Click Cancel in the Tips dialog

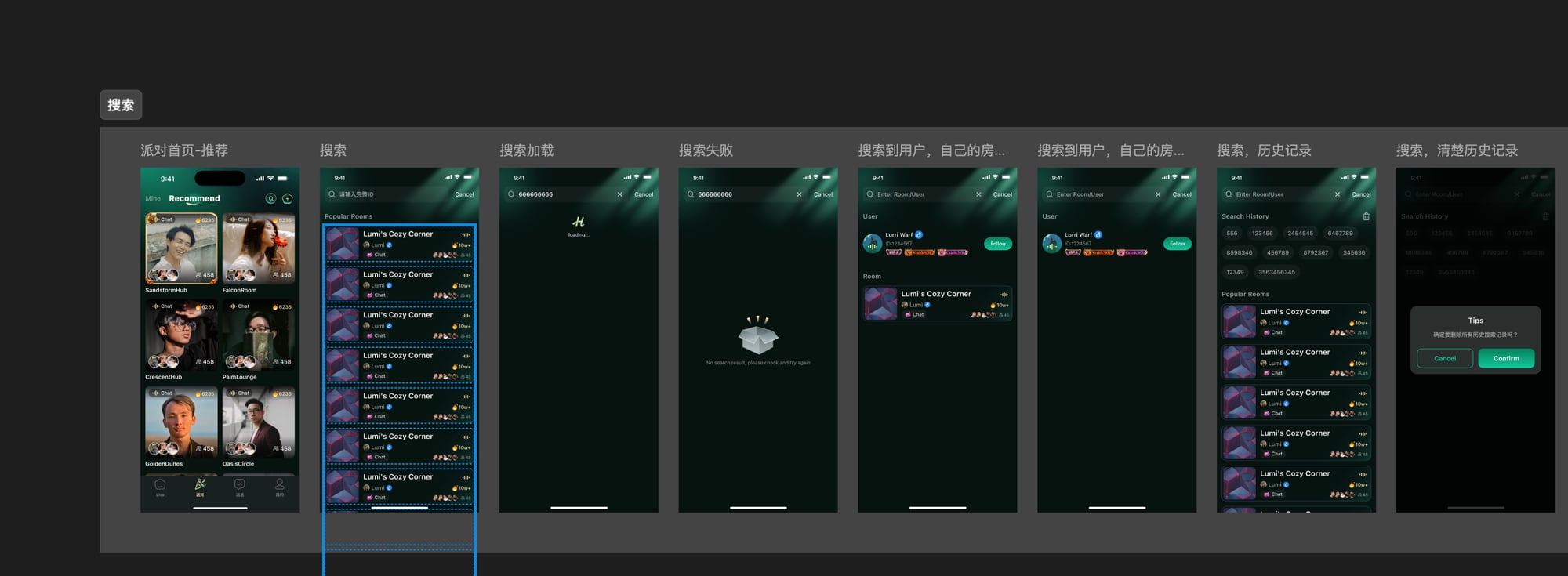(1445, 358)
